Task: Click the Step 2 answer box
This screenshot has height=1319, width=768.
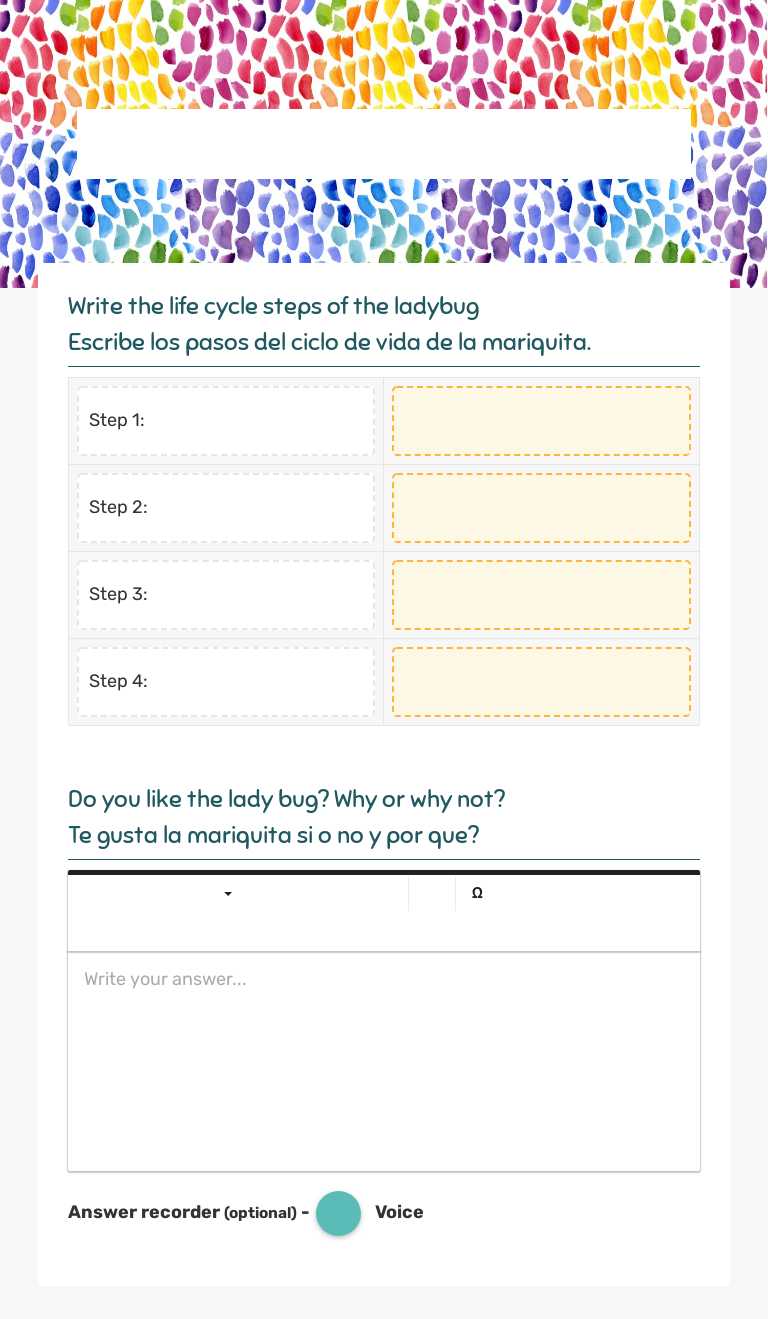Action: click(x=541, y=508)
